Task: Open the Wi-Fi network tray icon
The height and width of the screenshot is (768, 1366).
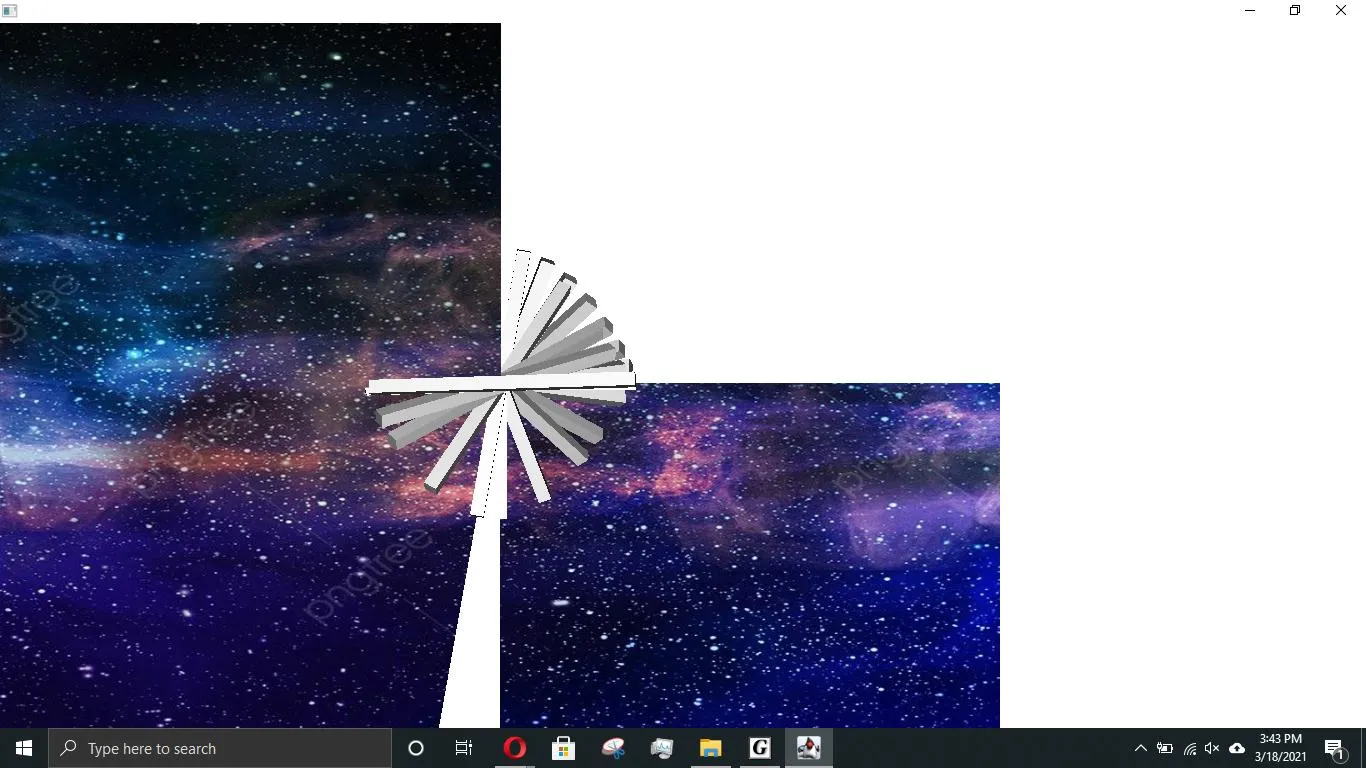Action: (x=1189, y=748)
